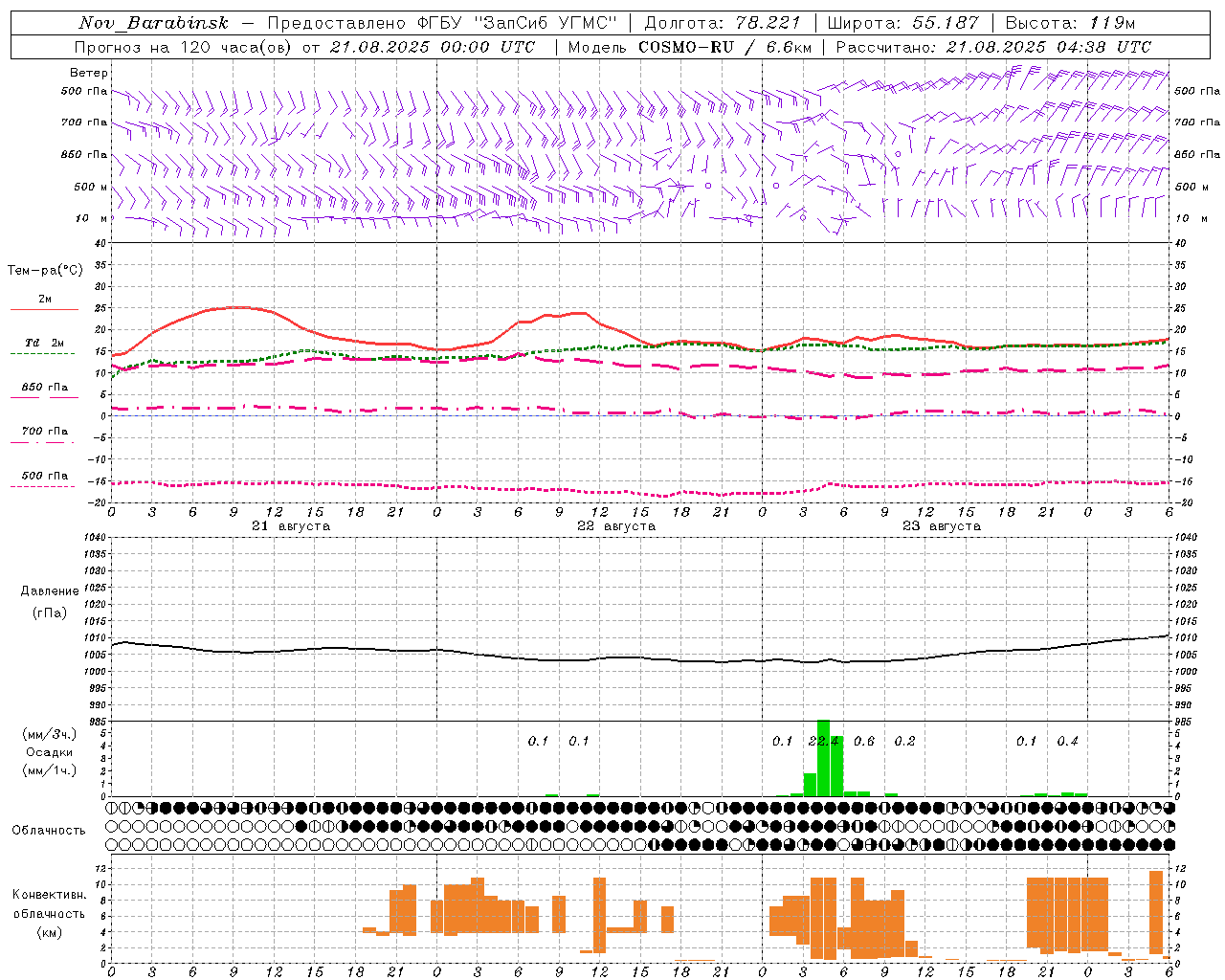Viewport: 1225px width, 980px height.
Task: Click the 0.6 precipitation value
Action: click(864, 741)
